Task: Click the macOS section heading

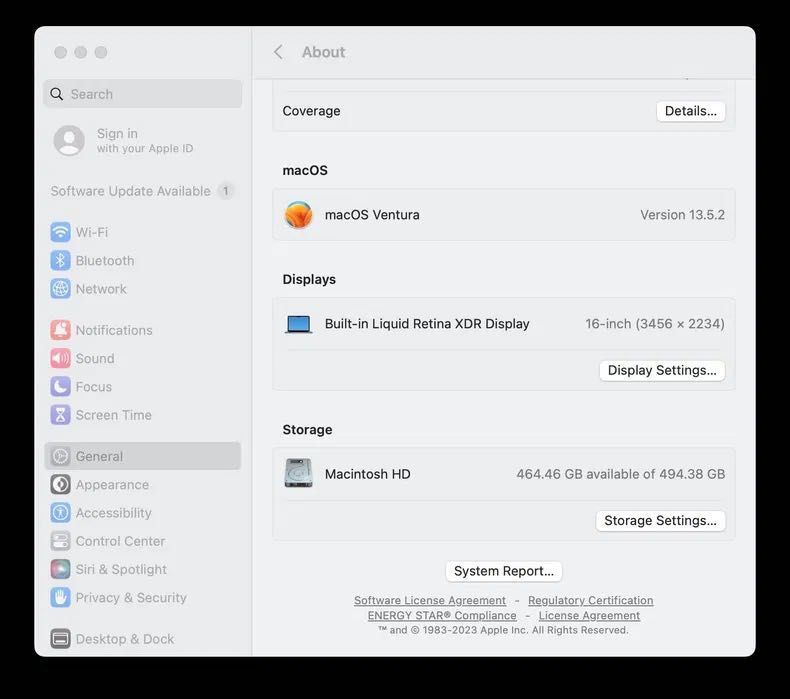Action: click(x=305, y=170)
